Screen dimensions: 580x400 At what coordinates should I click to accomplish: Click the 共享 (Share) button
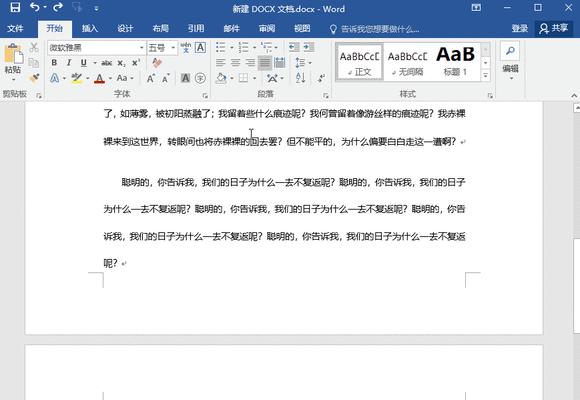coord(554,28)
